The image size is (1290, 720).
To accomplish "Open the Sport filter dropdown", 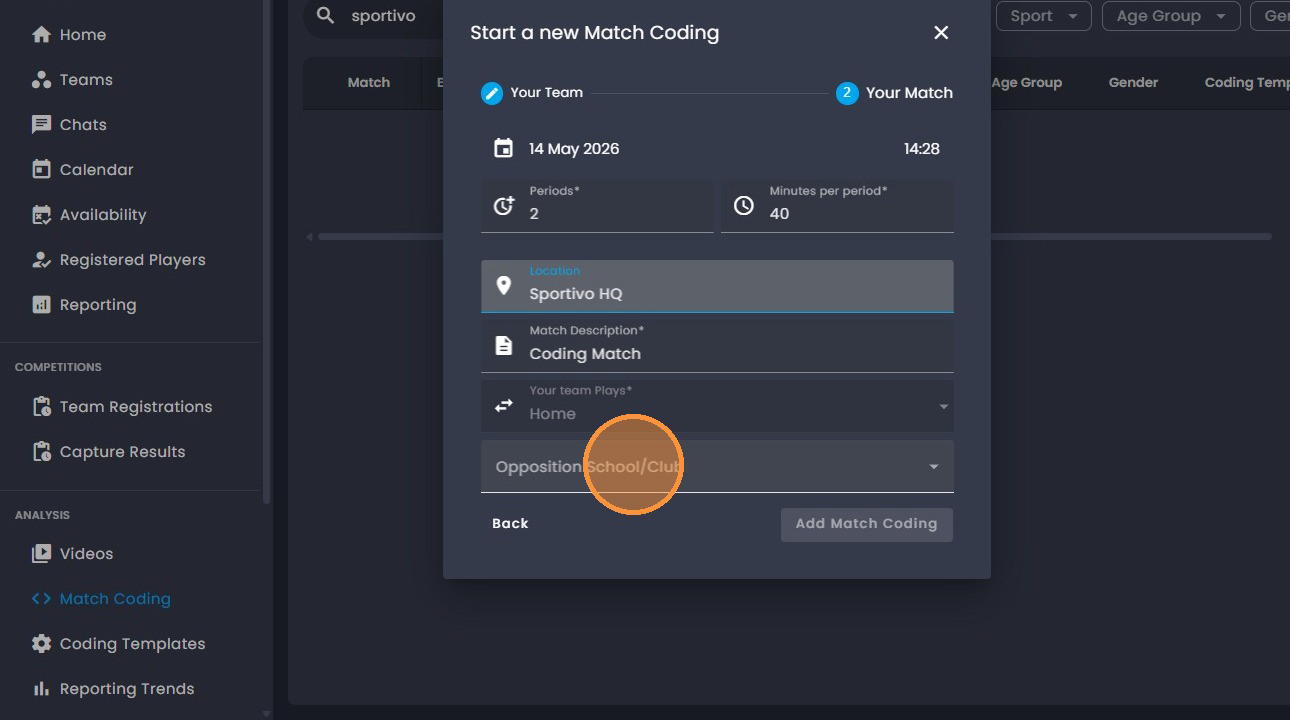I will (1043, 16).
